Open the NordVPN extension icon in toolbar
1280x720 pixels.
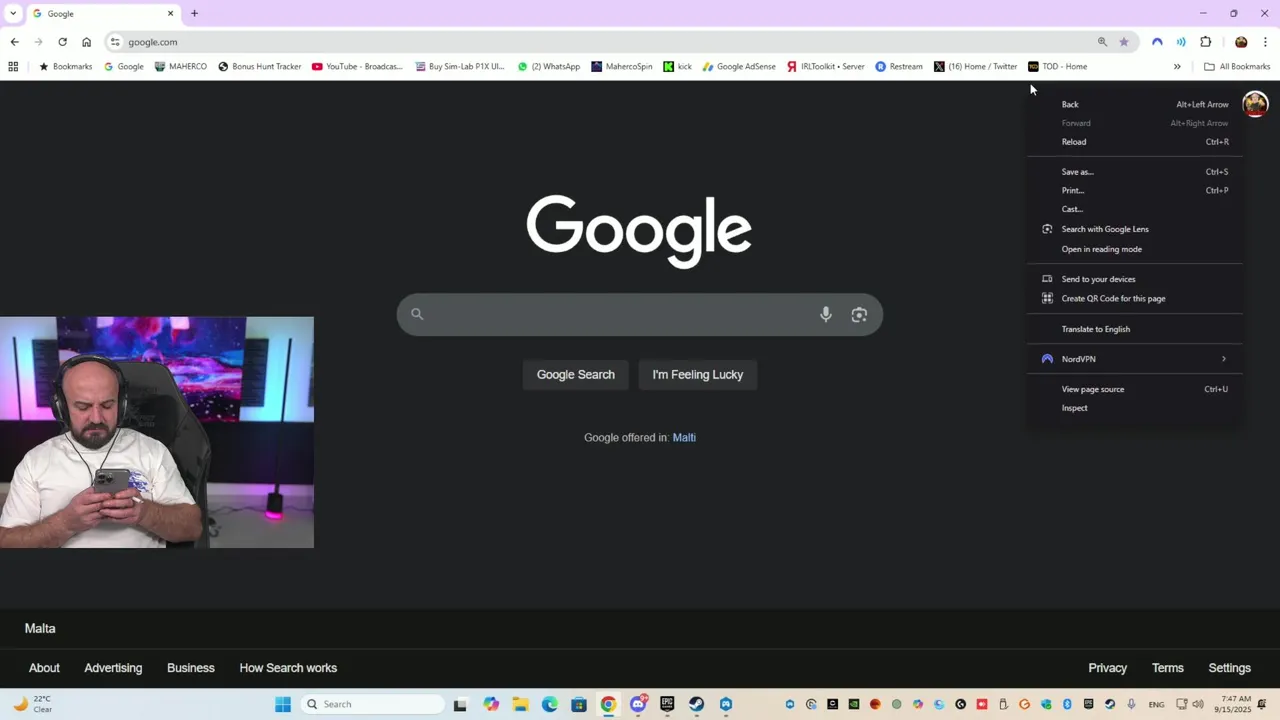pos(1157,42)
